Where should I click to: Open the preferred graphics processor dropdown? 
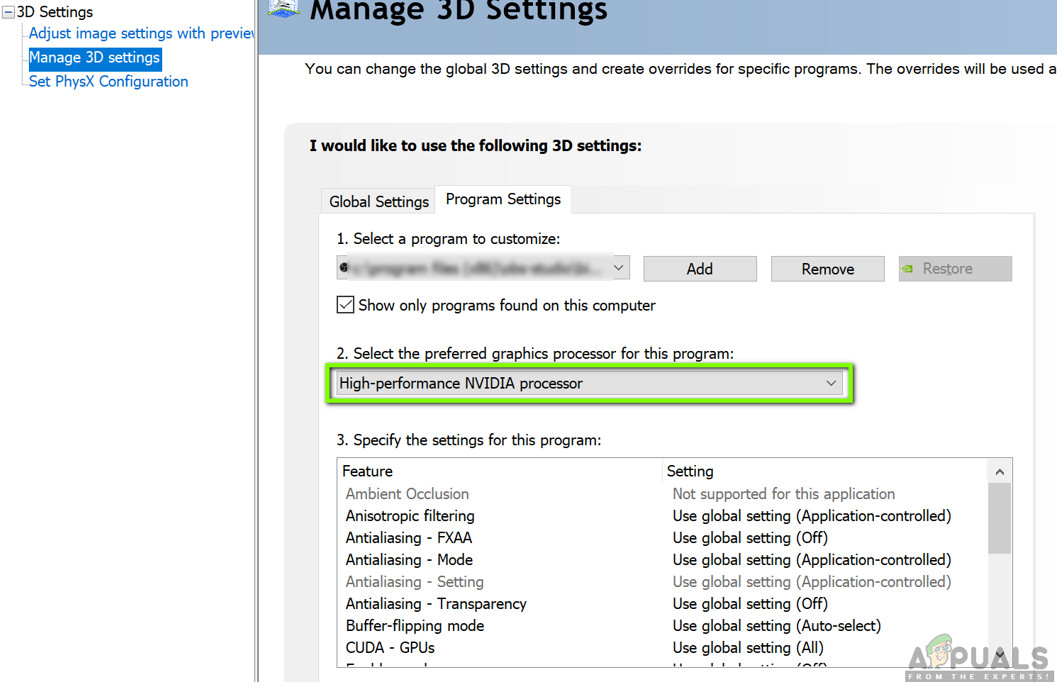(830, 383)
